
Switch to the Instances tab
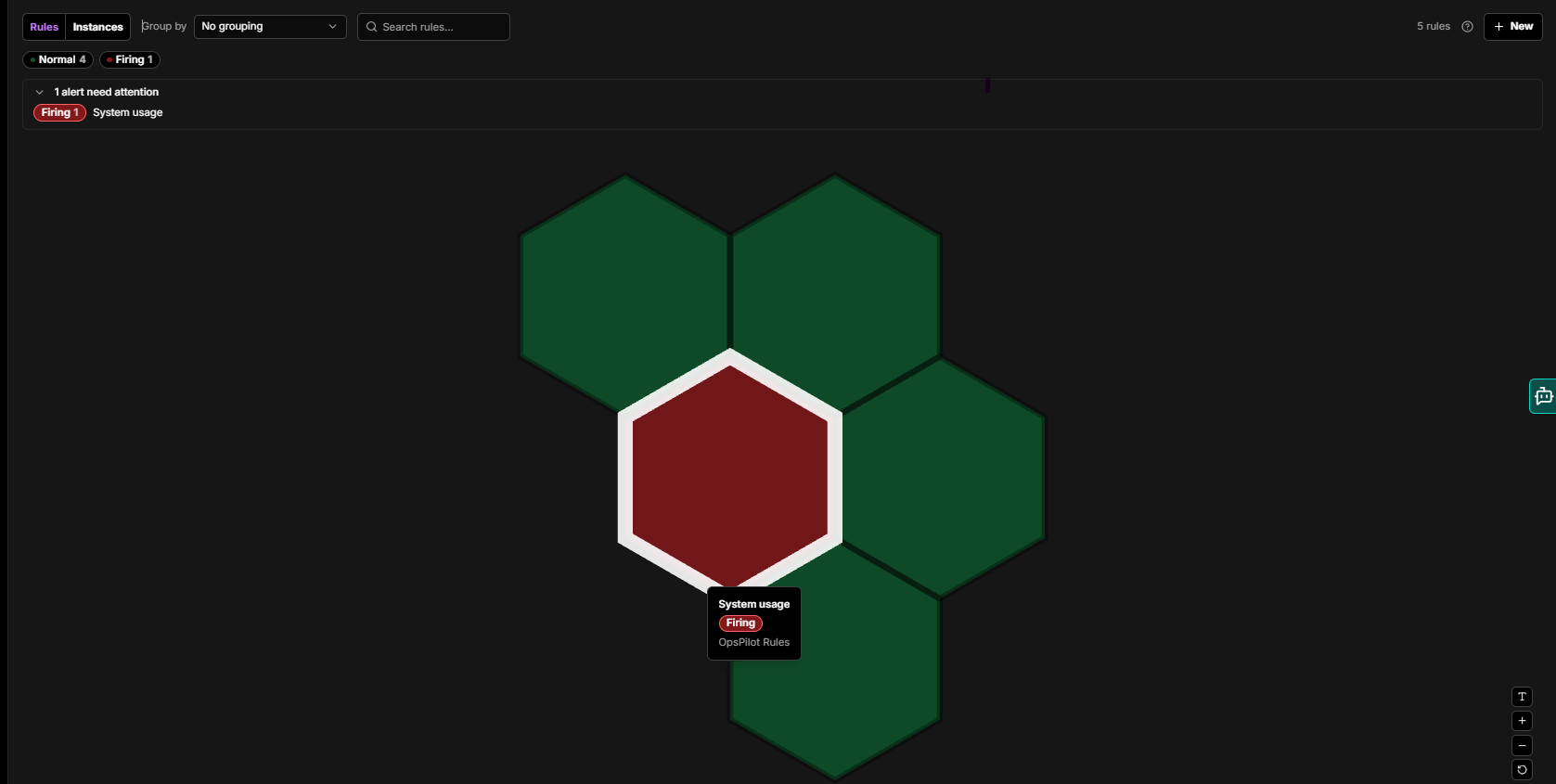pos(97,27)
